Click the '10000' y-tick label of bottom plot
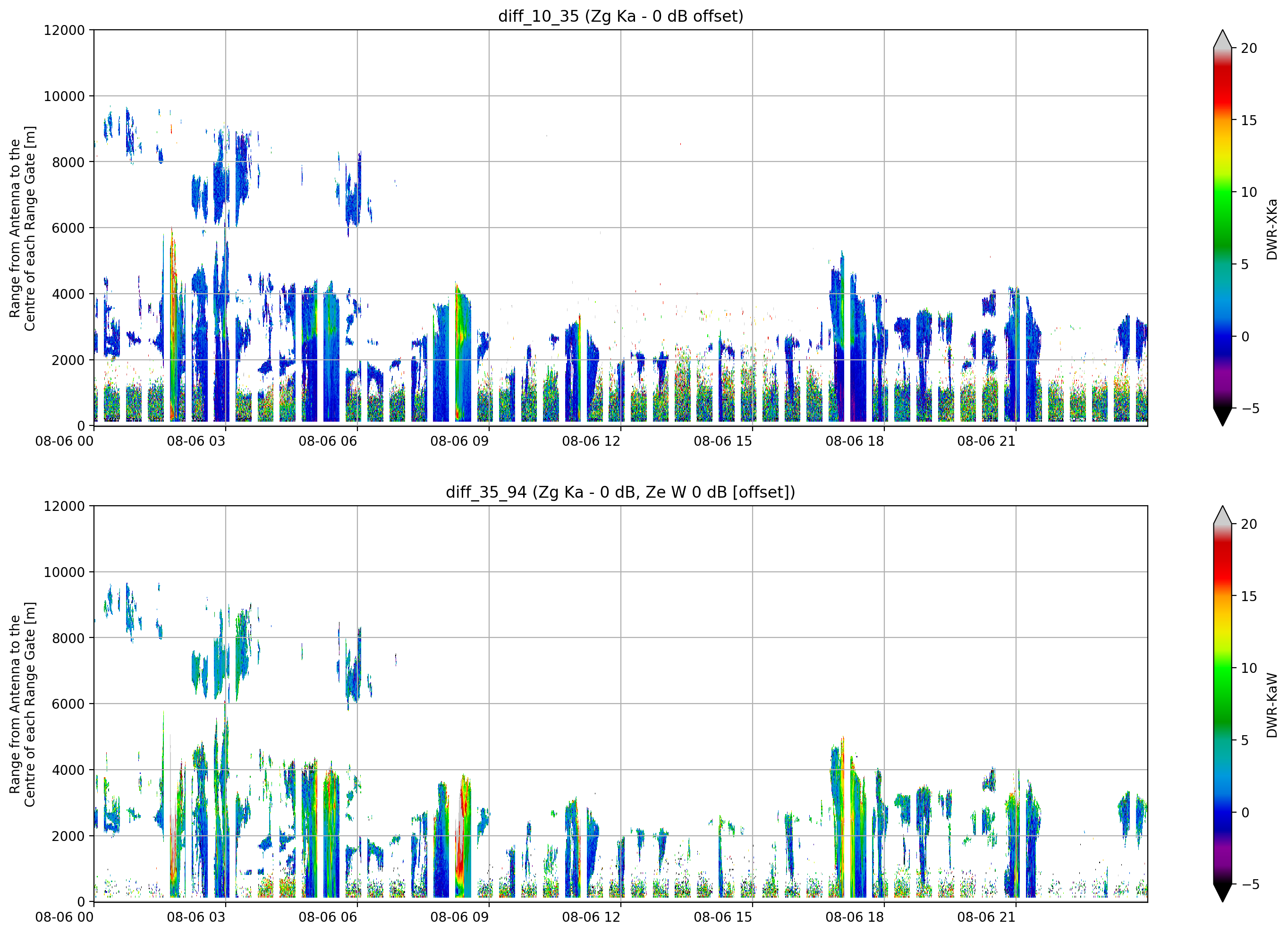Screen dimensions: 1288x934 click(x=64, y=573)
